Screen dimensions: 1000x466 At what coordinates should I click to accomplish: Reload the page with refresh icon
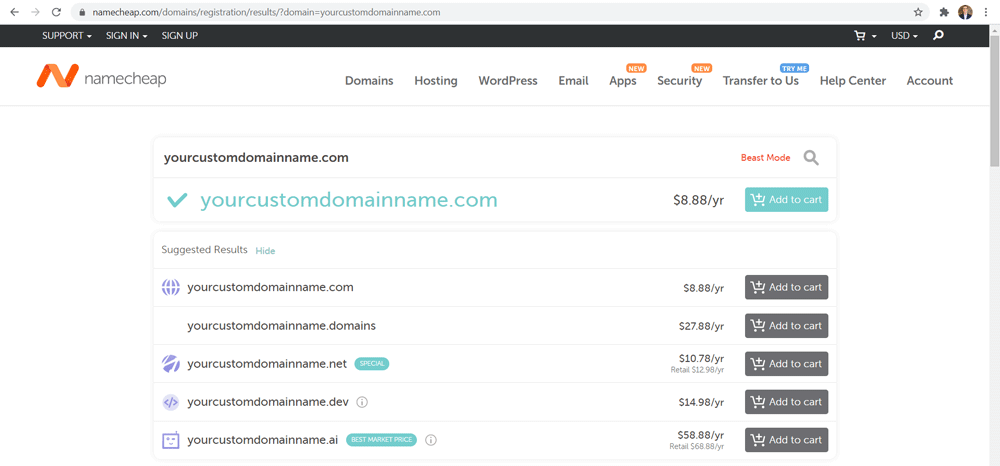coord(56,12)
